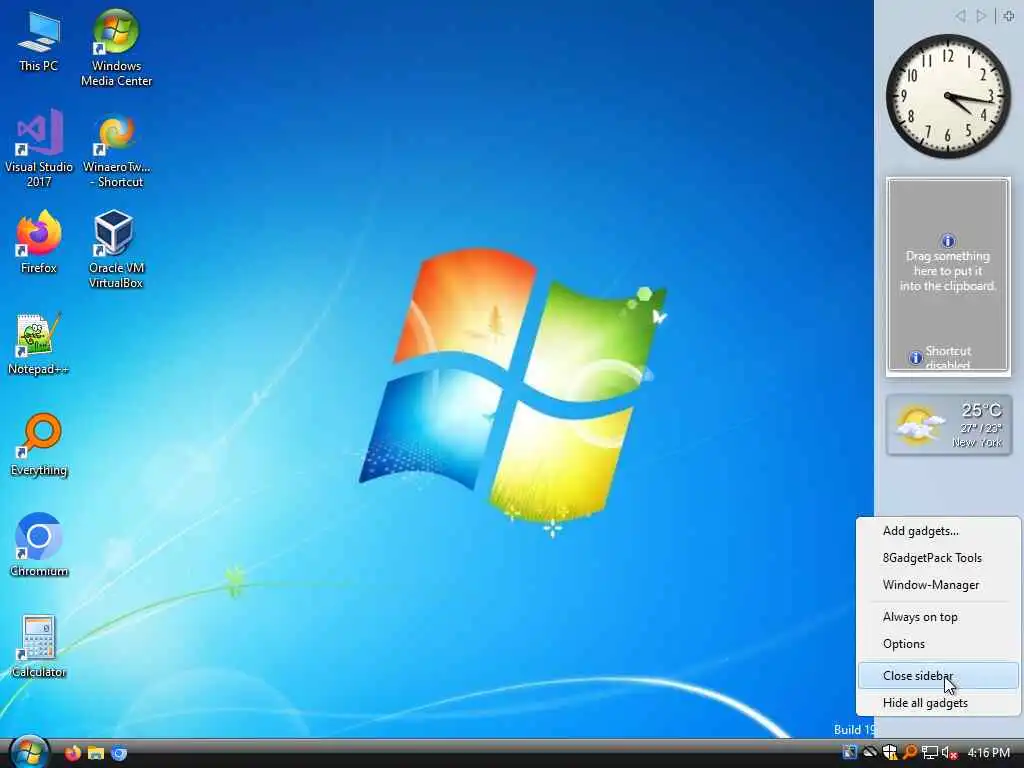Click the cloud sync tray icon

(x=870, y=752)
